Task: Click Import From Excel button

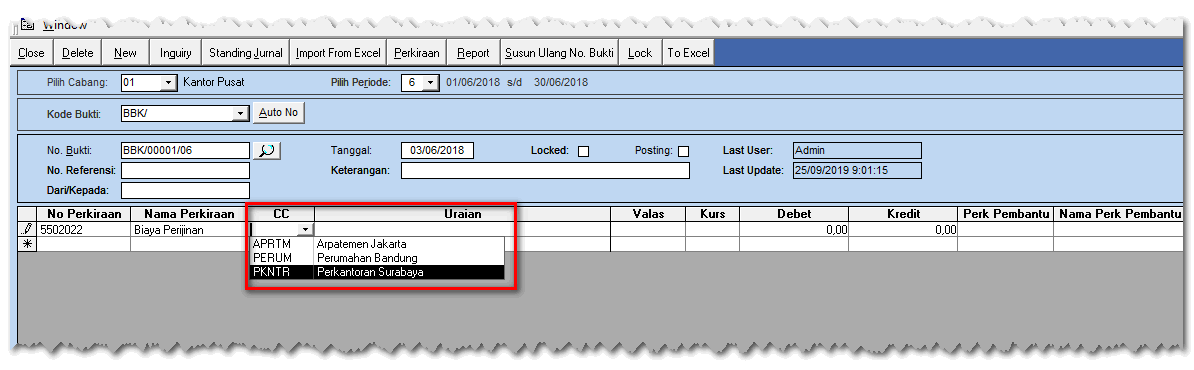Action: coord(338,53)
